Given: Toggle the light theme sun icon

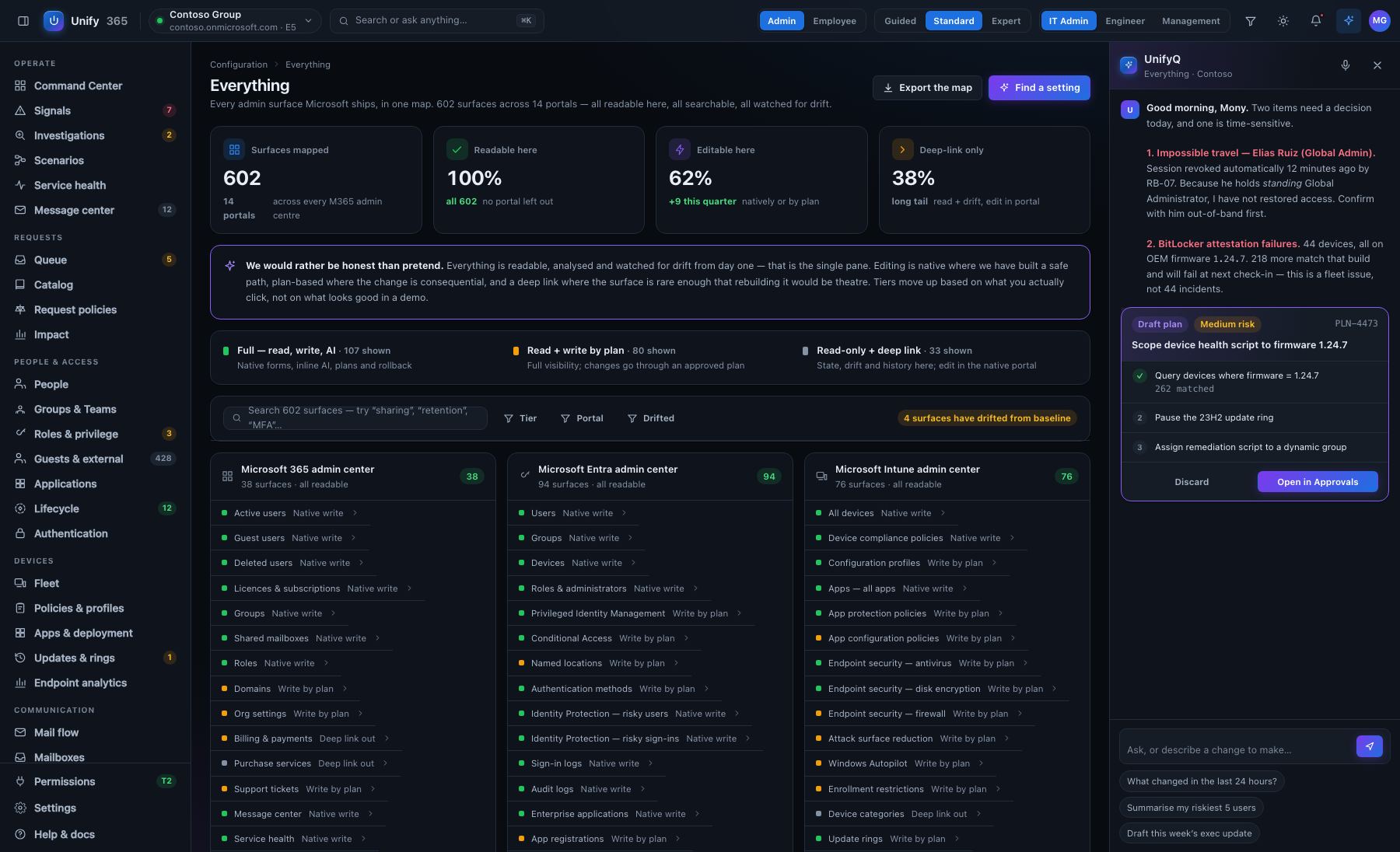Looking at the screenshot, I should [1283, 21].
